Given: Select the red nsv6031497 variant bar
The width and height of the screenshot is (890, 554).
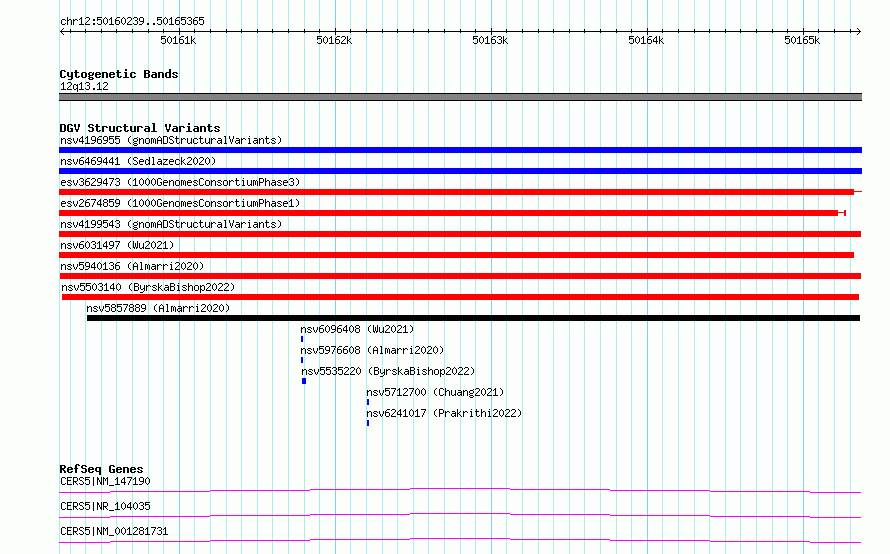Looking at the screenshot, I should [x=456, y=255].
